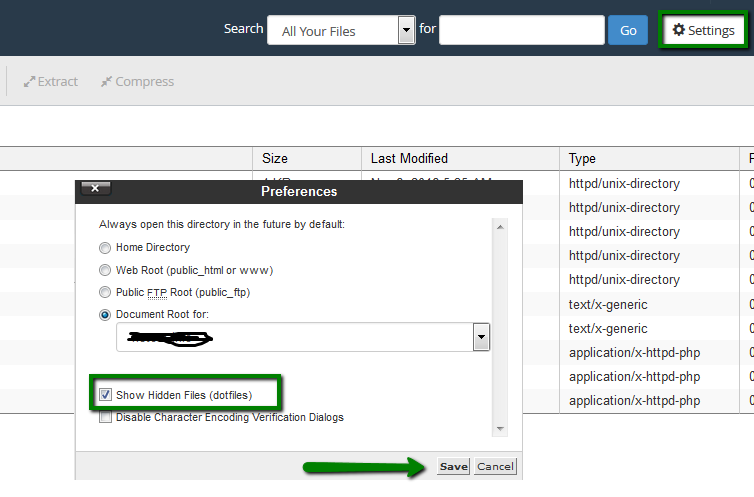
Task: Toggle Show Hidden Files (dotfiles) checkbox
Action: click(x=106, y=396)
